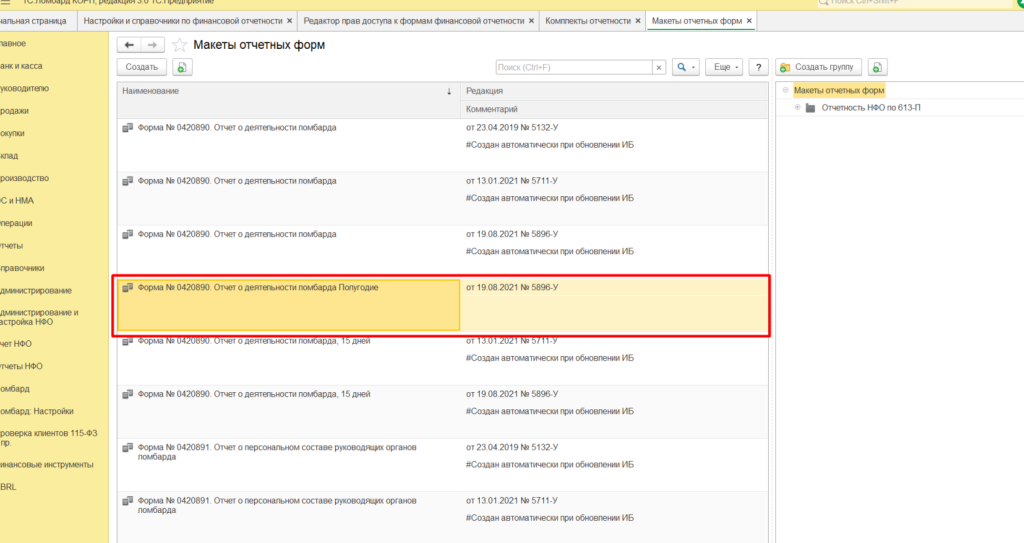
Task: Open the help question mark button
Action: (x=759, y=67)
